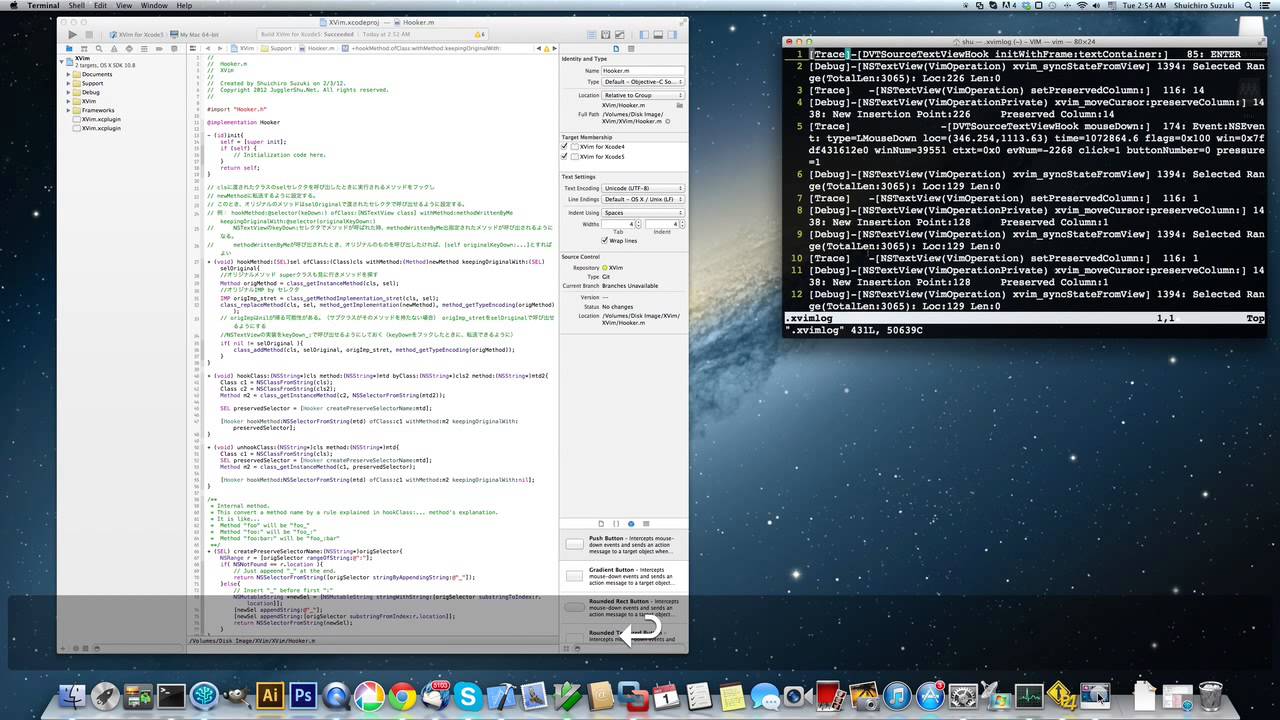
Task: Open the file Type dropdown
Action: (x=643, y=82)
